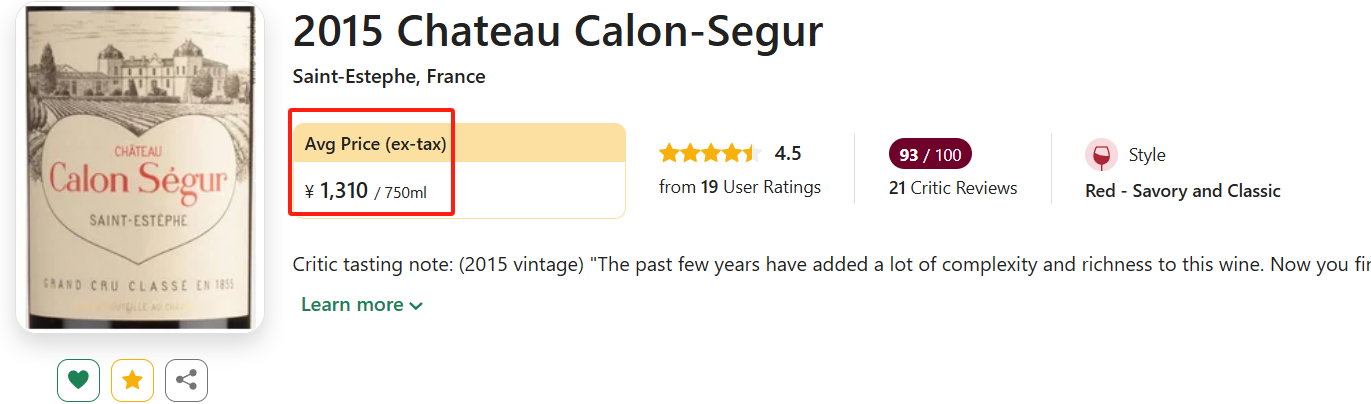Screen dimensions: 1371x404
Task: Toggle the green heart favorite icon
Action: [78, 380]
